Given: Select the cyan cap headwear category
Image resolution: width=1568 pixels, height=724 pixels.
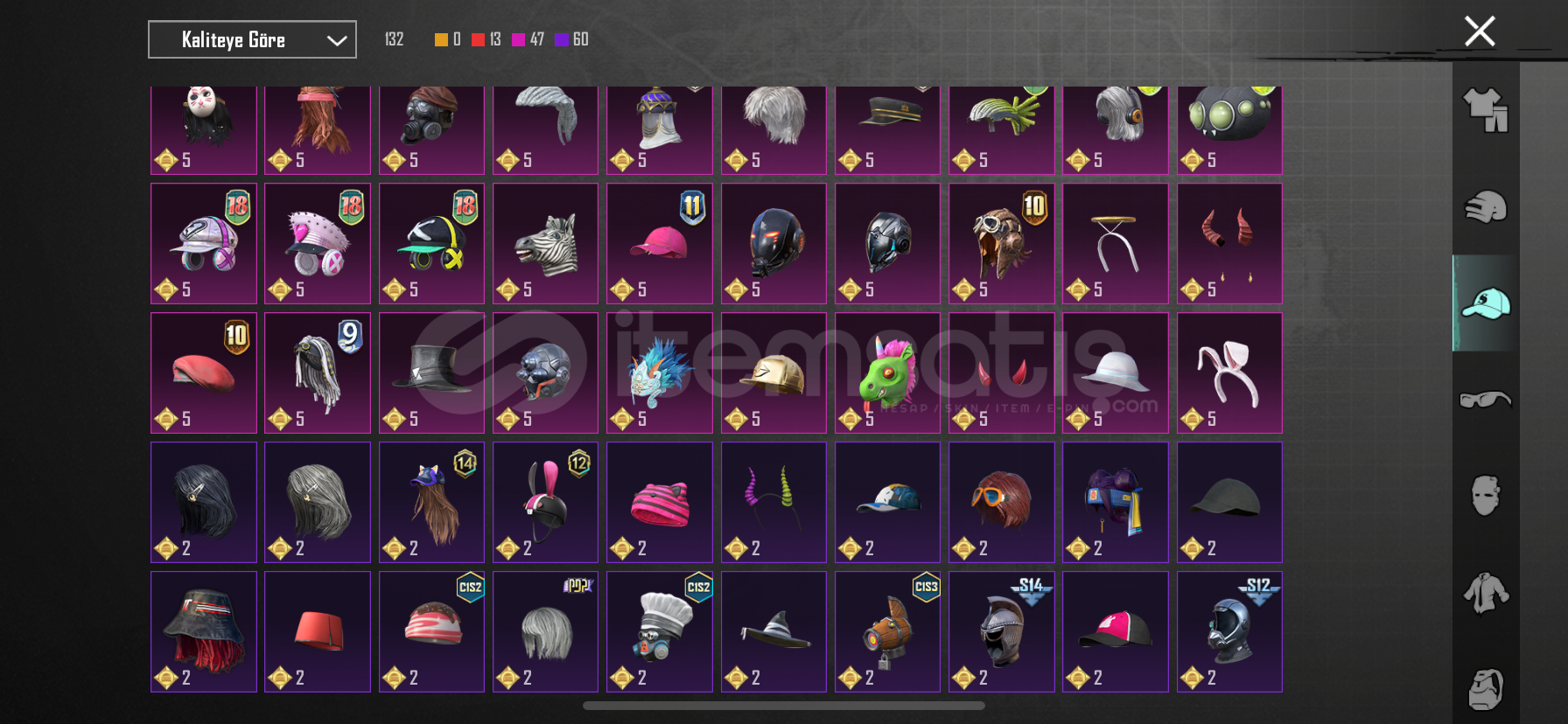Looking at the screenshot, I should pyautogui.click(x=1486, y=303).
